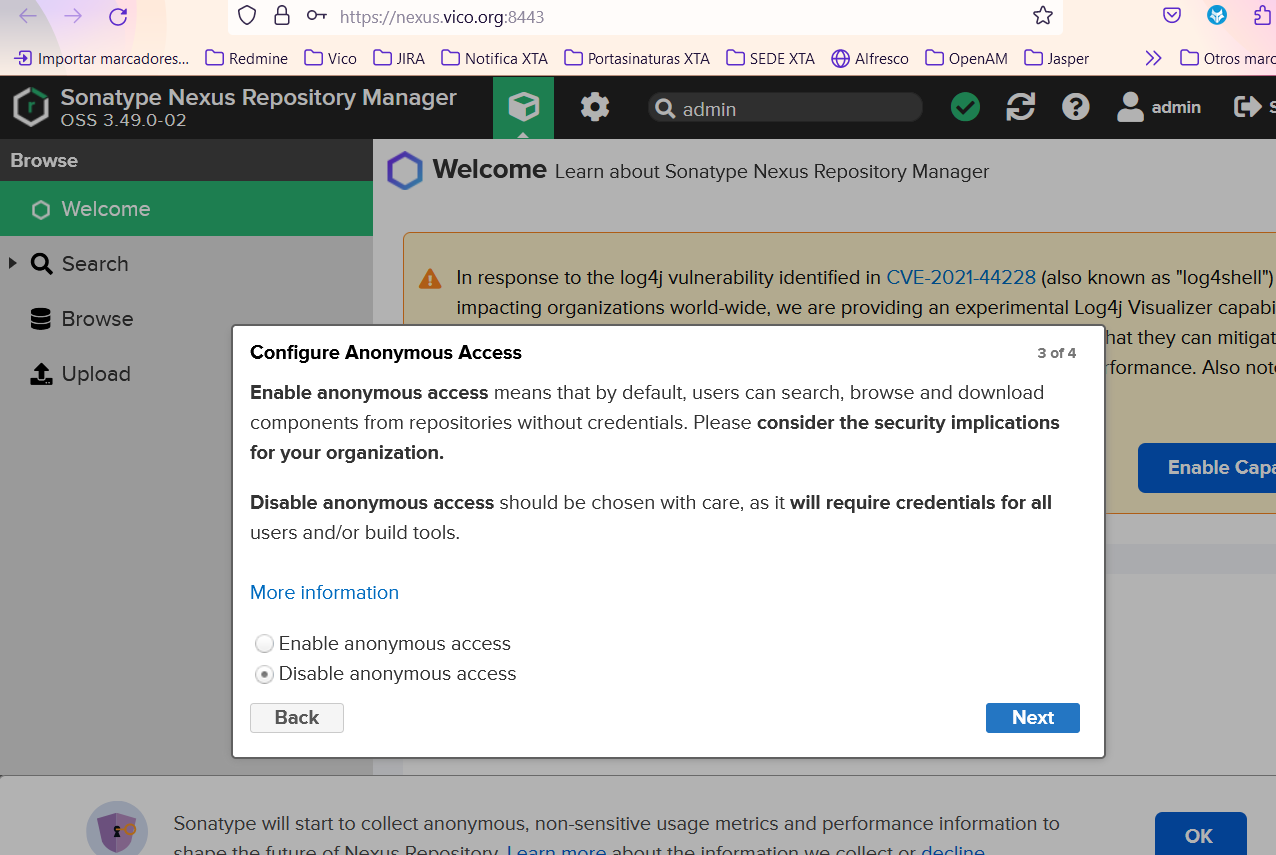Click the padlock site security icon
Screen dimensions: 1276x855
click(282, 16)
